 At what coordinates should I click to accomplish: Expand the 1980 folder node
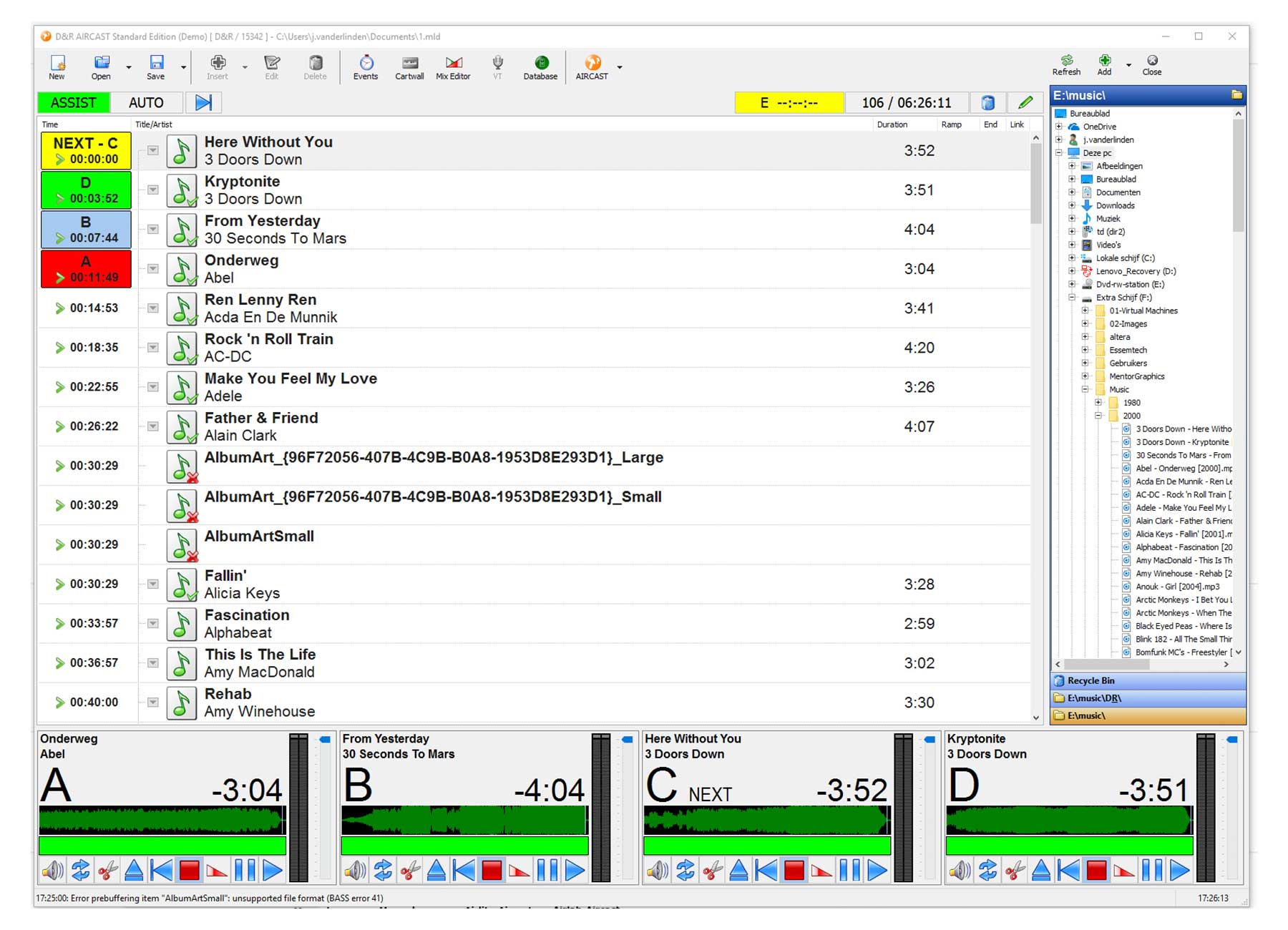pos(1098,403)
